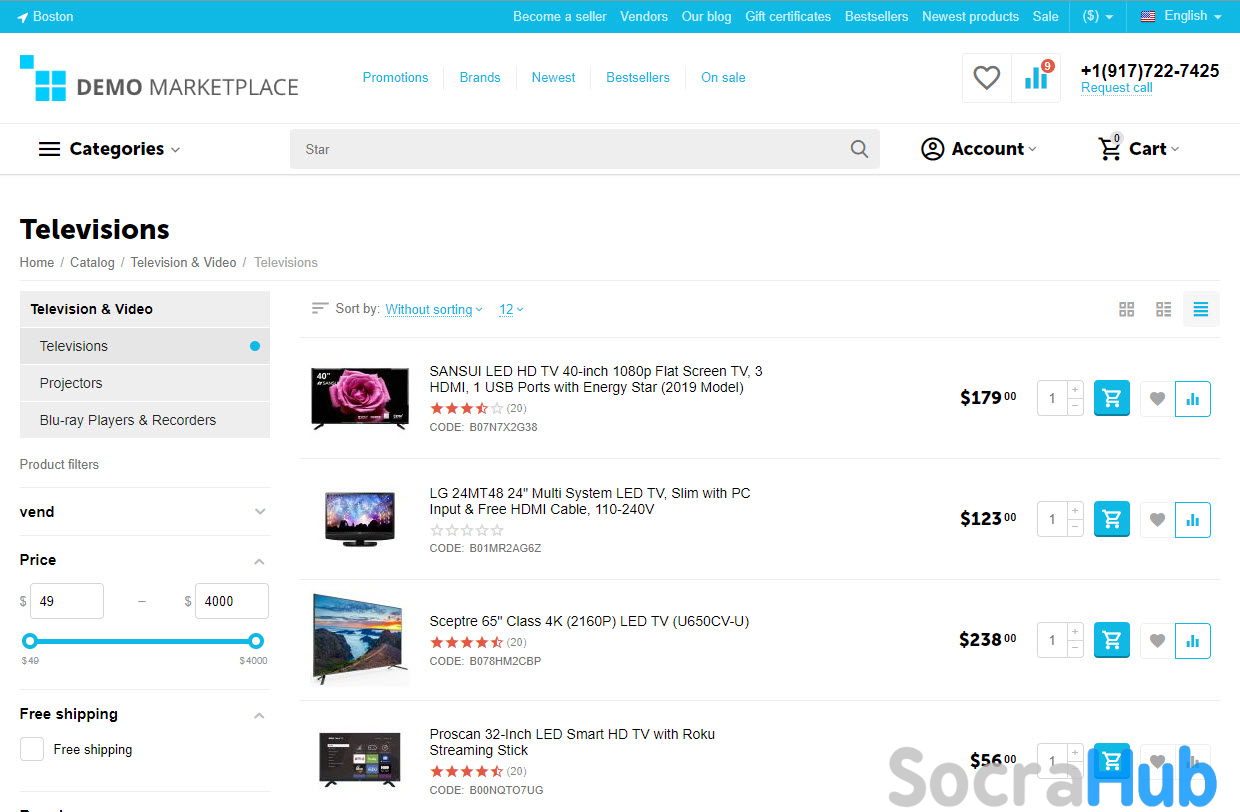This screenshot has height=812, width=1240.
Task: Open the Without sorting dropdown
Action: (x=434, y=309)
